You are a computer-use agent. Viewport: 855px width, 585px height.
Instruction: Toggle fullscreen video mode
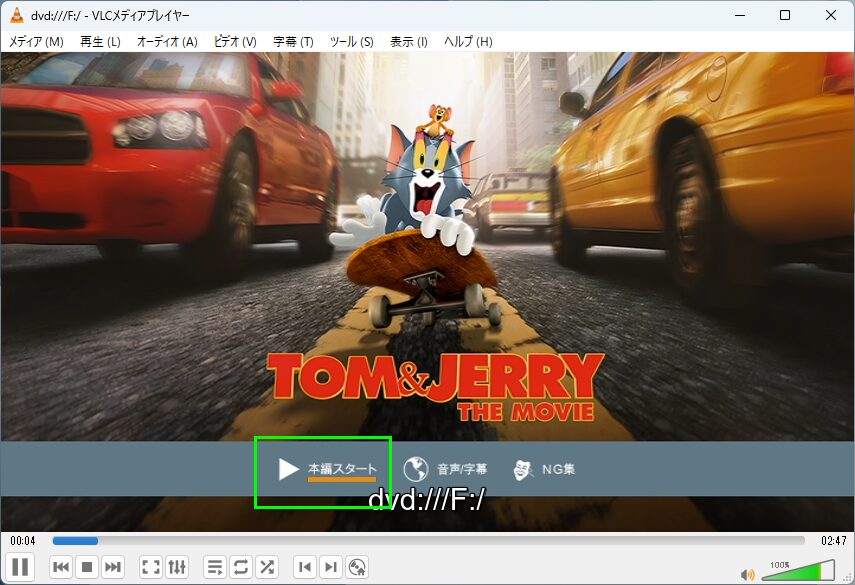click(x=150, y=567)
